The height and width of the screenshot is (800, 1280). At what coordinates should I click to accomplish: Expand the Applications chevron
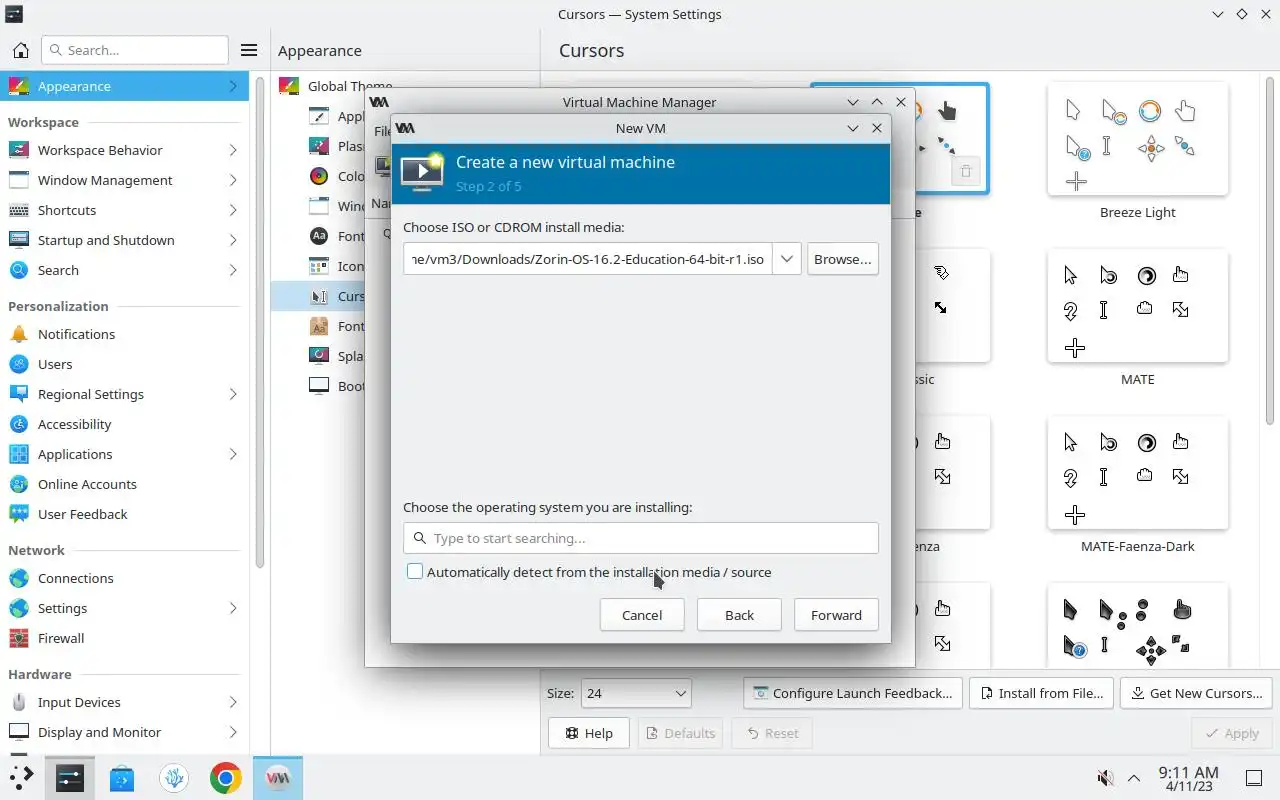click(233, 454)
